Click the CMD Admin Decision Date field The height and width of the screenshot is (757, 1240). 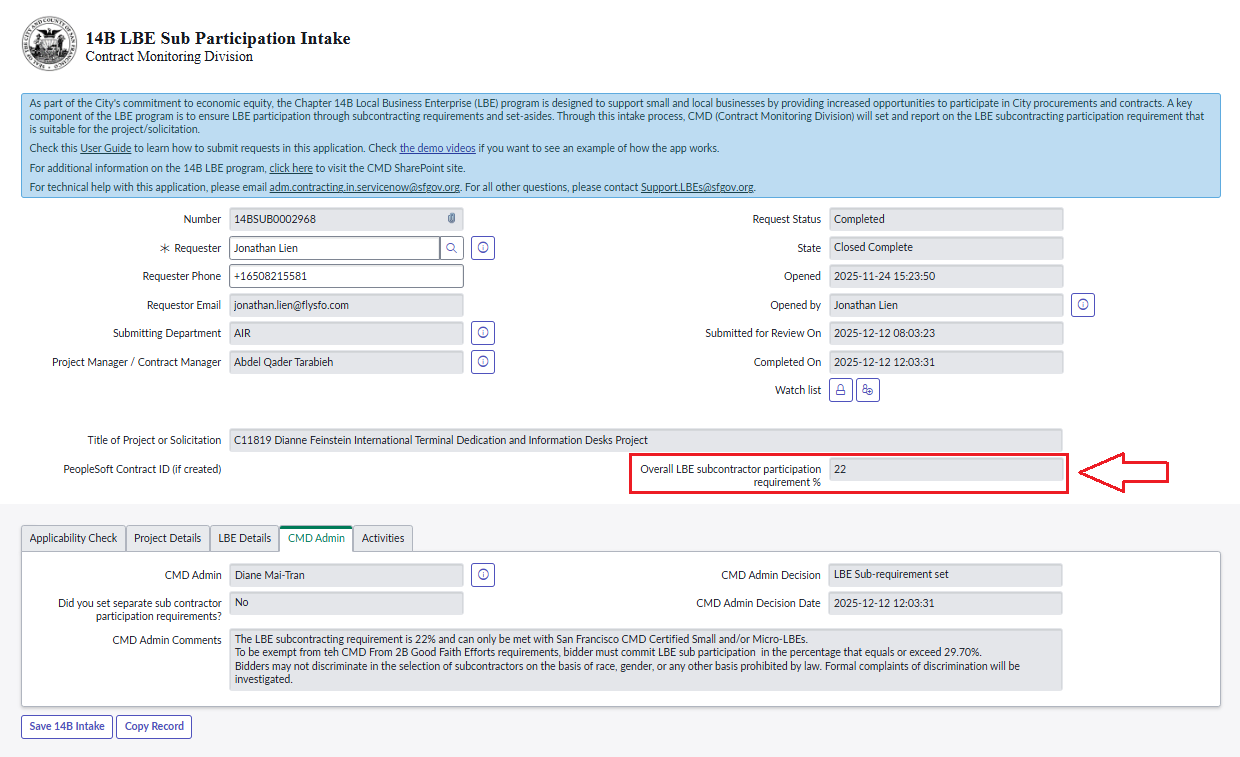(x=946, y=603)
